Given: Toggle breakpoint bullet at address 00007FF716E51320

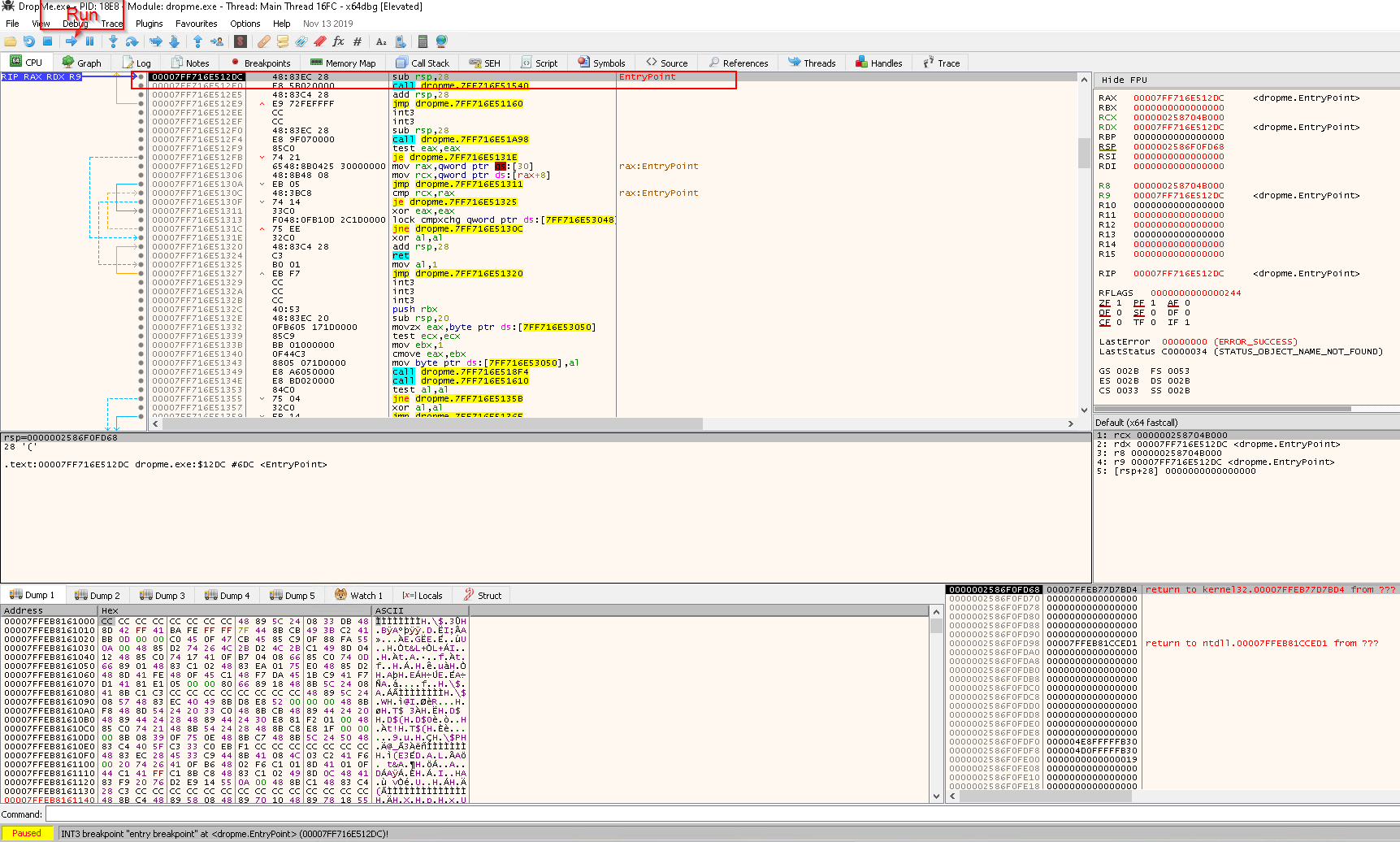Looking at the screenshot, I should click(x=141, y=246).
